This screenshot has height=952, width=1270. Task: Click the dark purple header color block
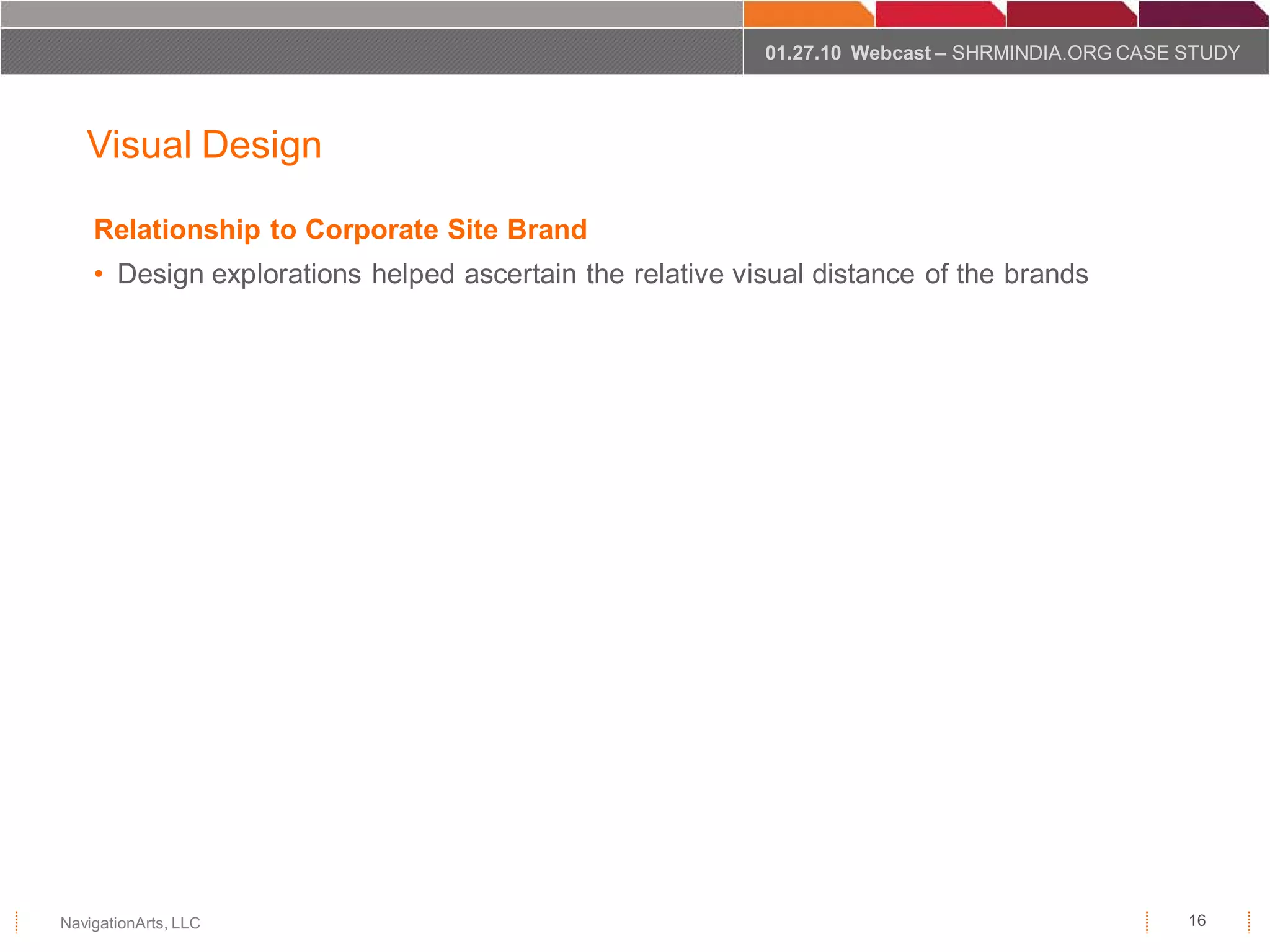pos(1203,14)
